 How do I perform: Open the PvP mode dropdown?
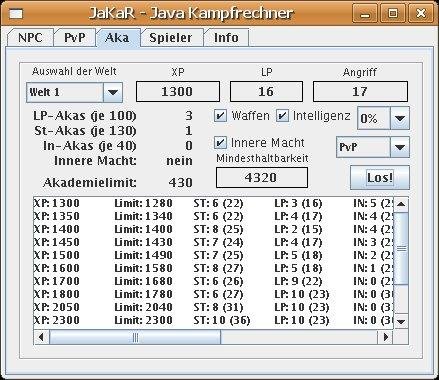(x=399, y=147)
